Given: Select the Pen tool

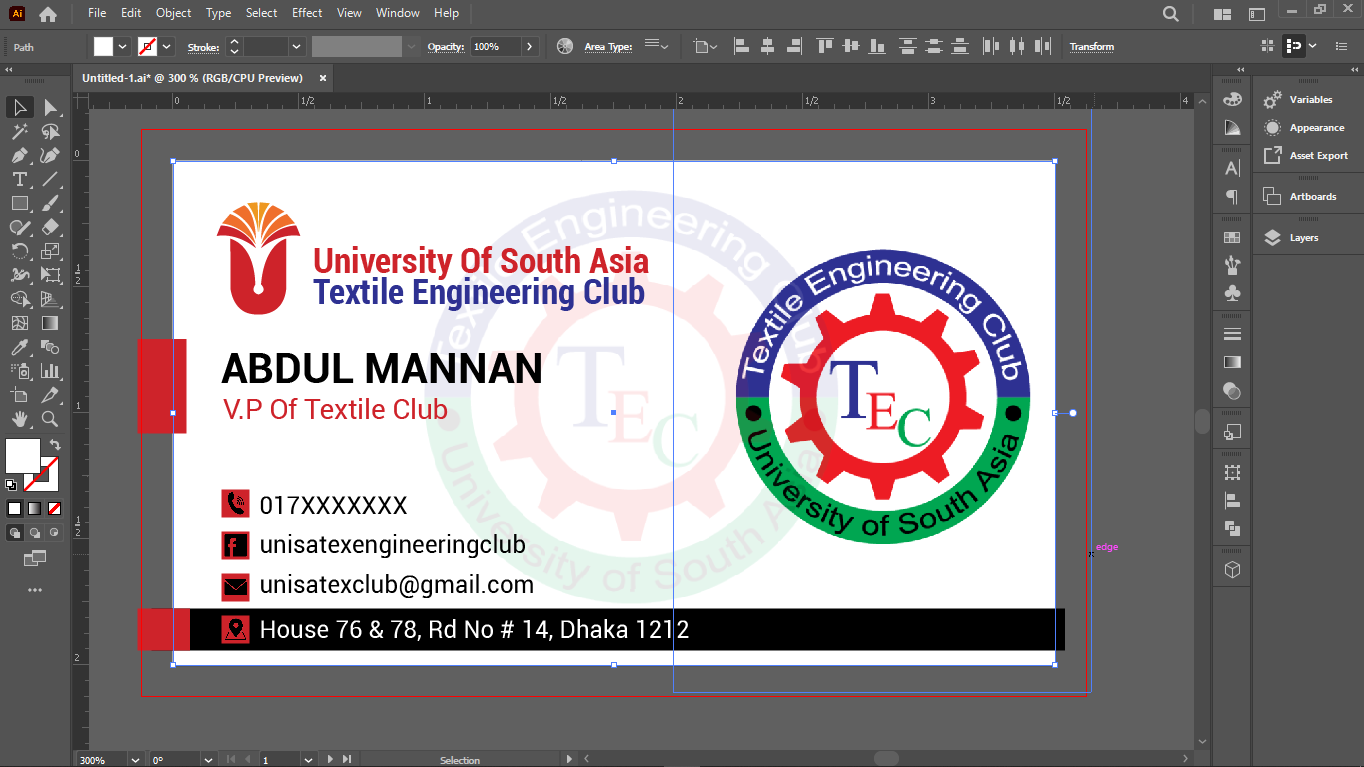Looking at the screenshot, I should (19, 155).
